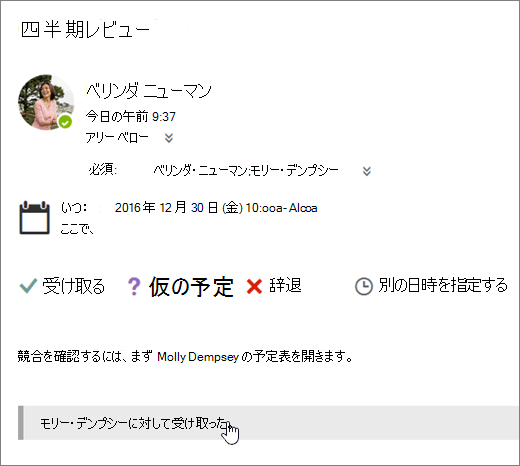Click the green checkmark accept icon

28,286
